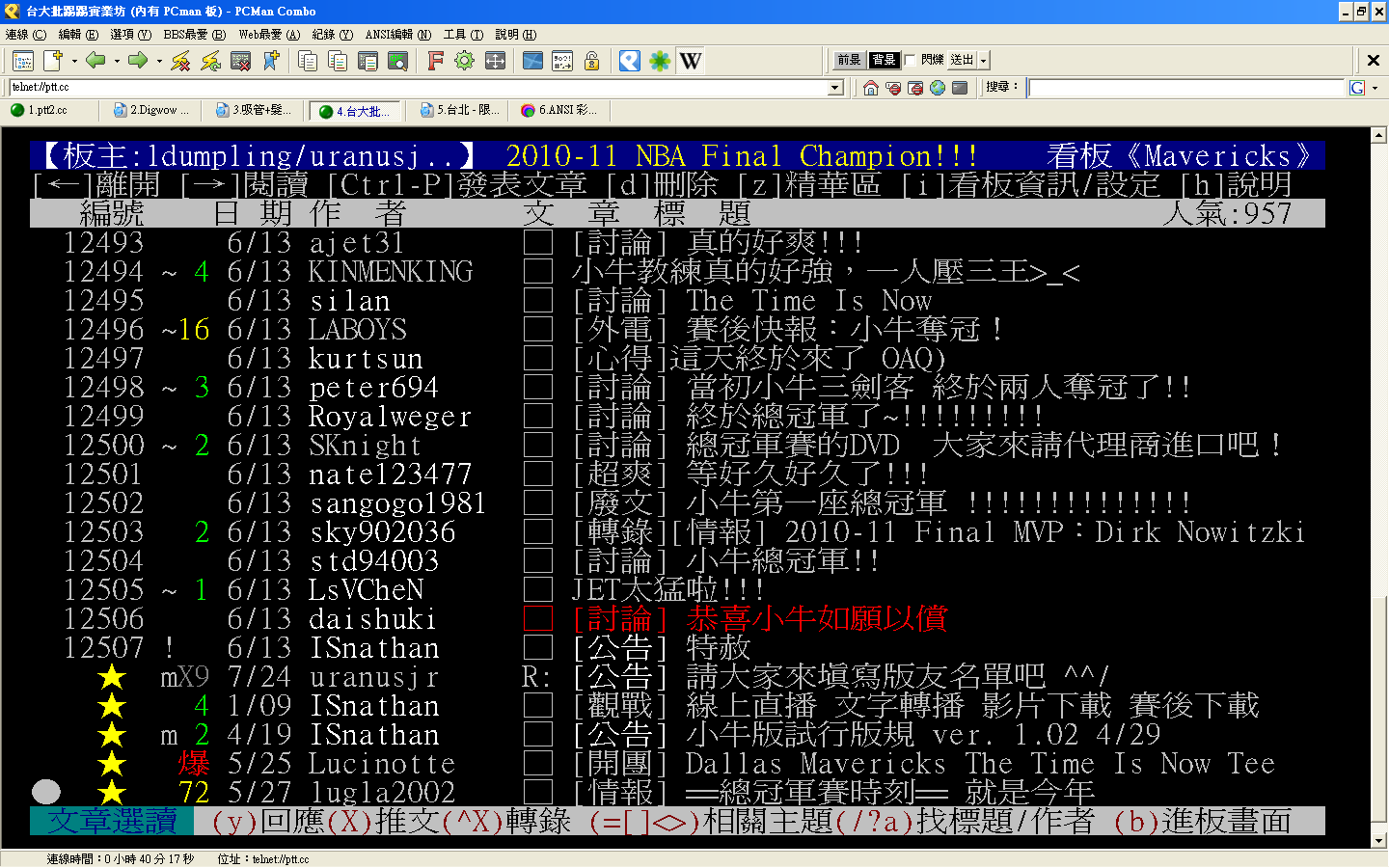Click the close-connection terminal icon with red X
Image resolution: width=1389 pixels, height=868 pixels.
tap(240, 61)
